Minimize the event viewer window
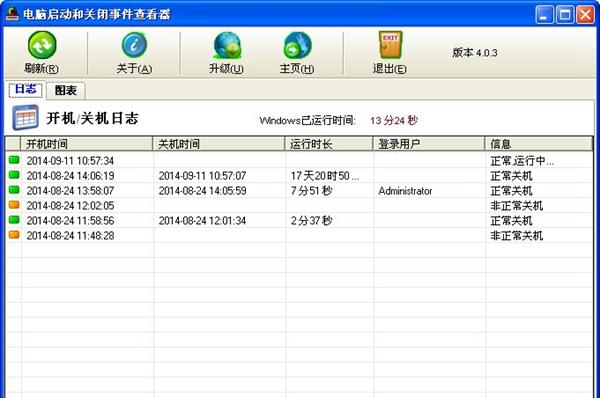Screen dimensions: 600x398 [x=544, y=15]
